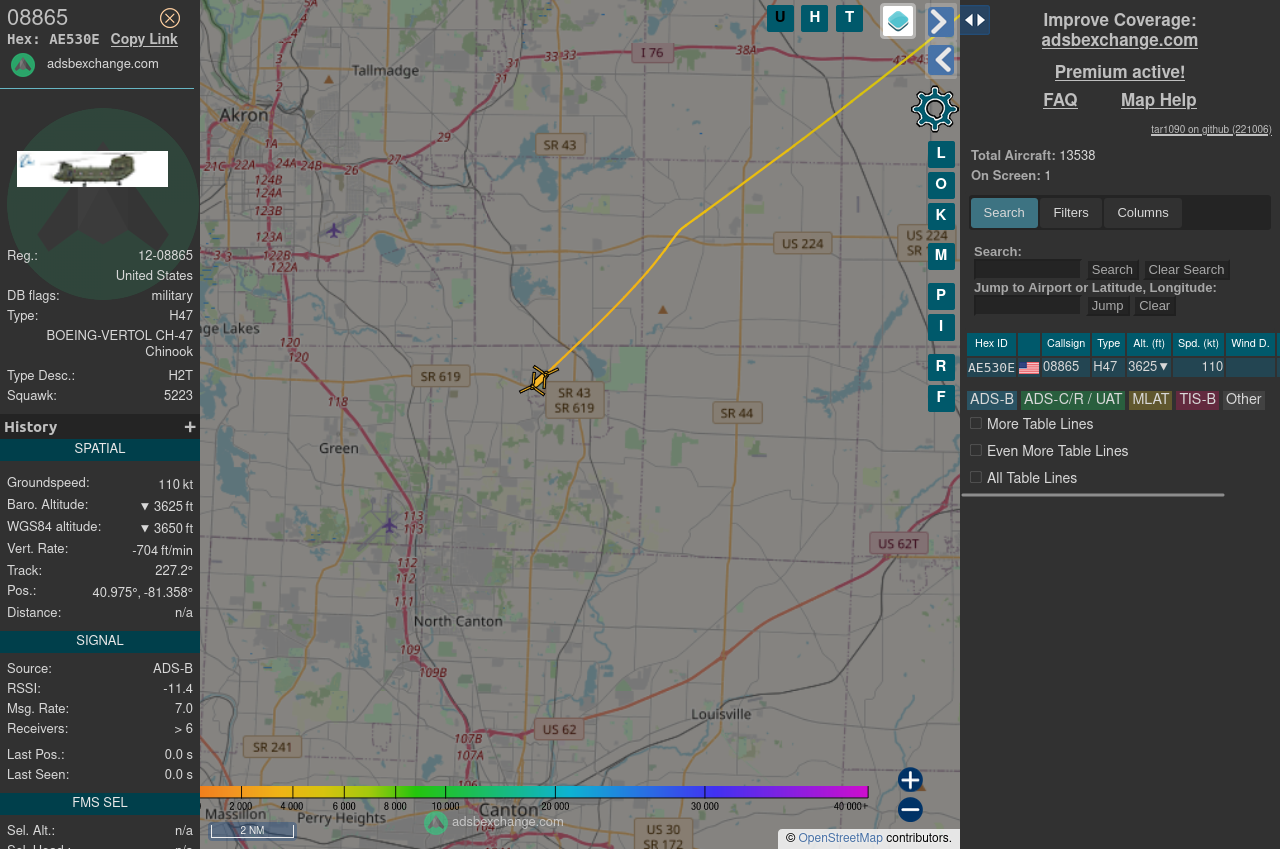Click the ADS-B source legend
Screen dimensions: 1280x849
(992, 400)
